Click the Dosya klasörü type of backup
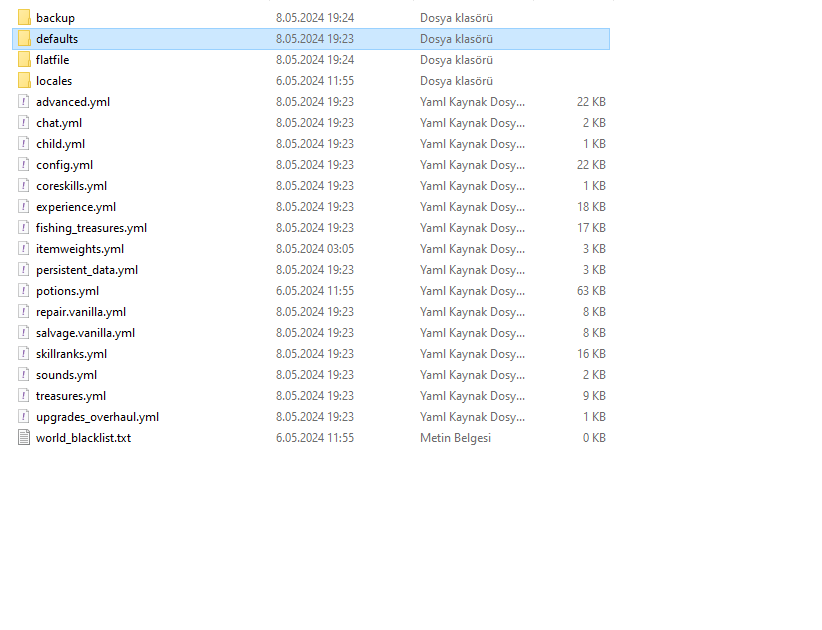 click(457, 18)
